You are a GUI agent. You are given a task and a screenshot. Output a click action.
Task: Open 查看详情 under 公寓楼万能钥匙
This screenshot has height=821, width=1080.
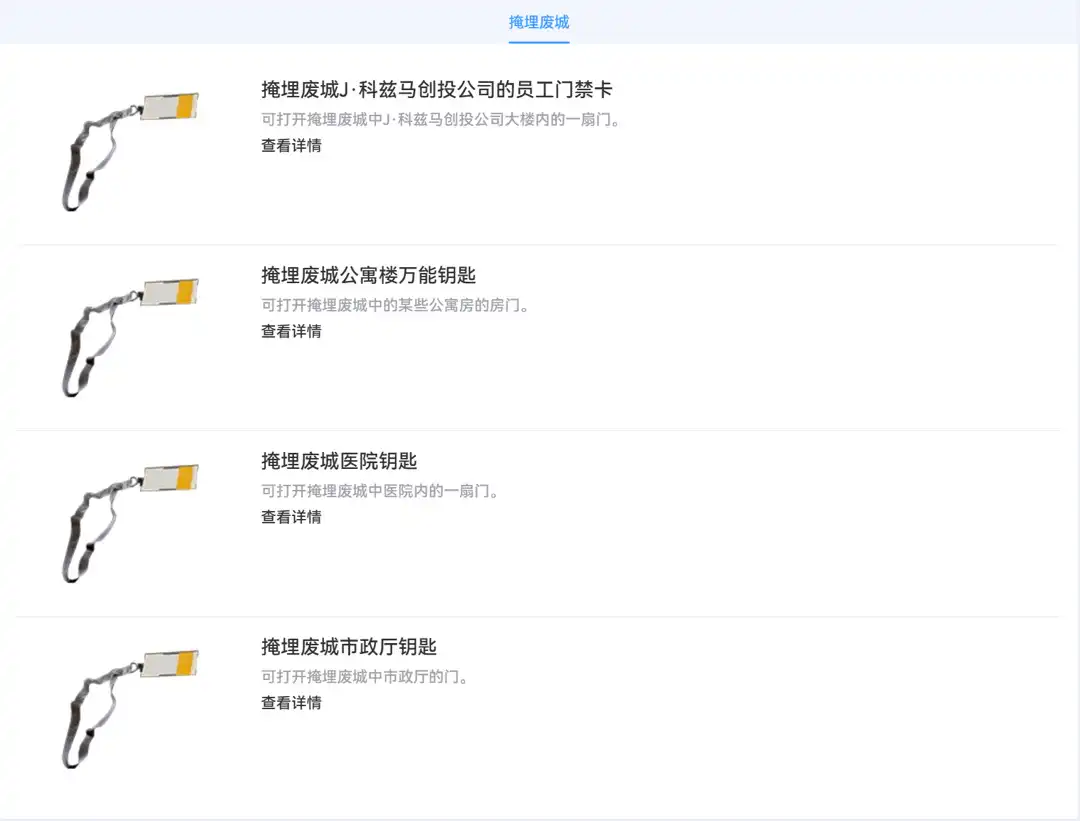(x=291, y=332)
